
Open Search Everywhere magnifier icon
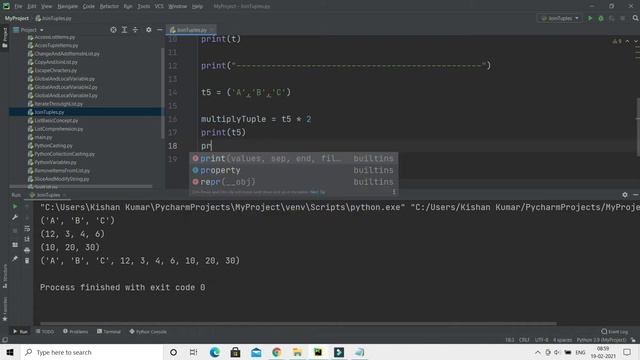point(635,18)
